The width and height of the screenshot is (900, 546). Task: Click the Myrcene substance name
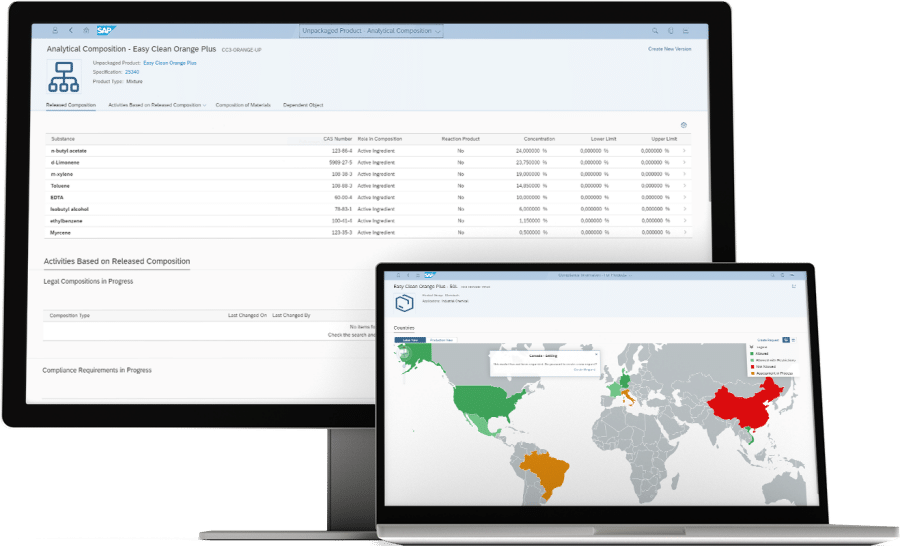tap(61, 233)
